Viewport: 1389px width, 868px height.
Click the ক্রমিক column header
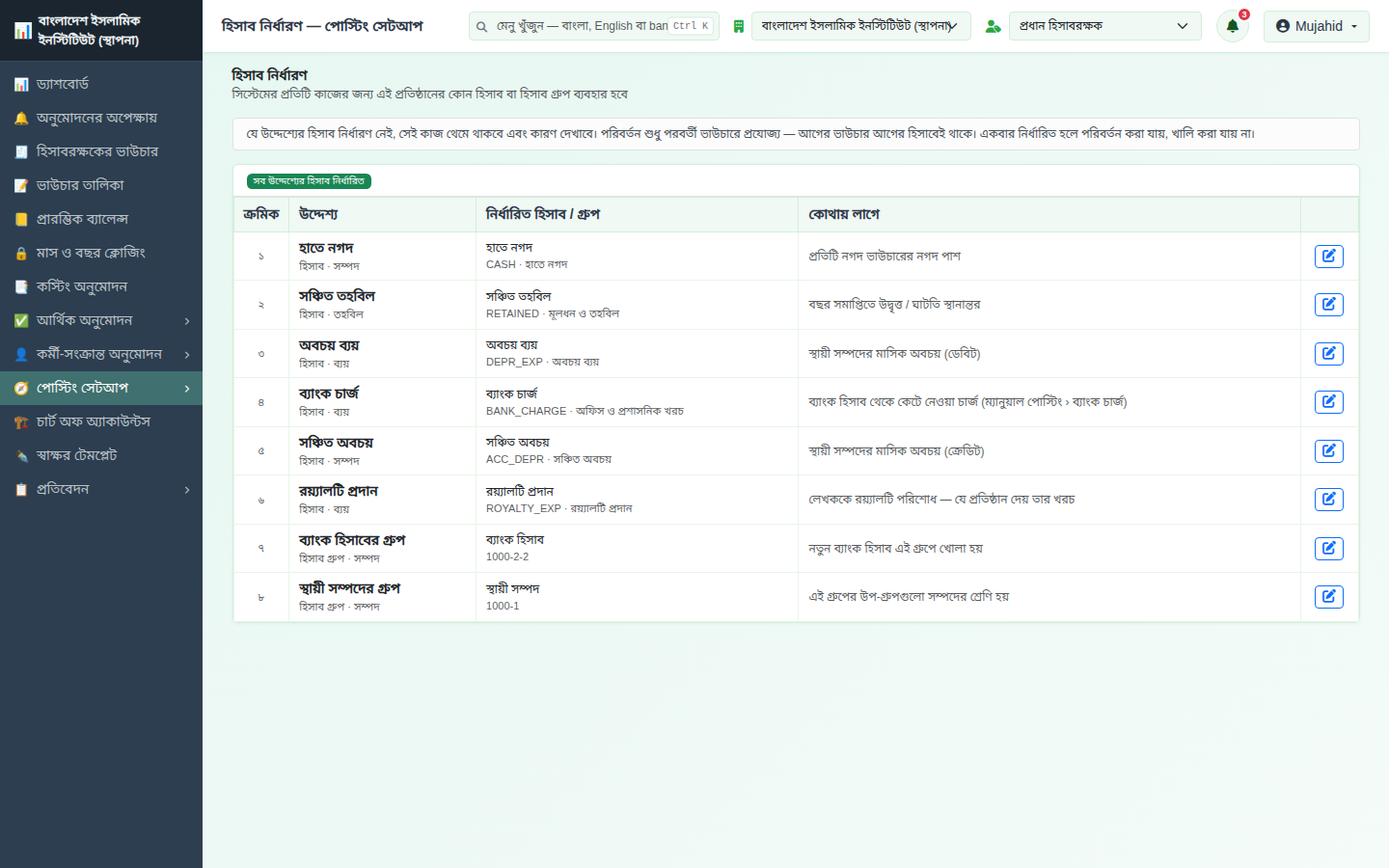261,214
